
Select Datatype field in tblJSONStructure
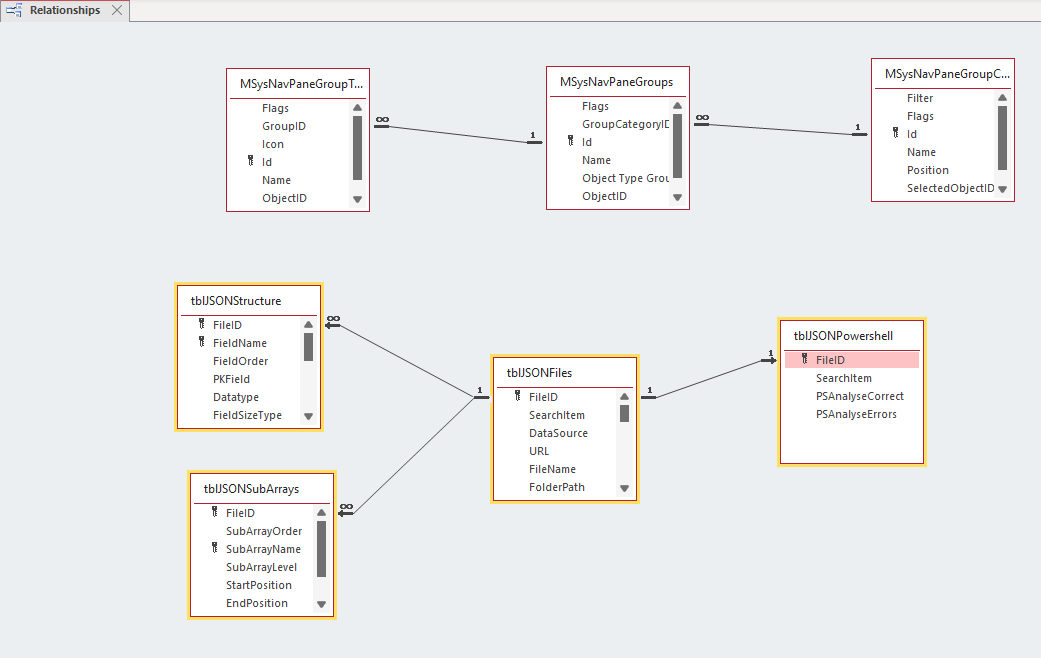pos(236,397)
